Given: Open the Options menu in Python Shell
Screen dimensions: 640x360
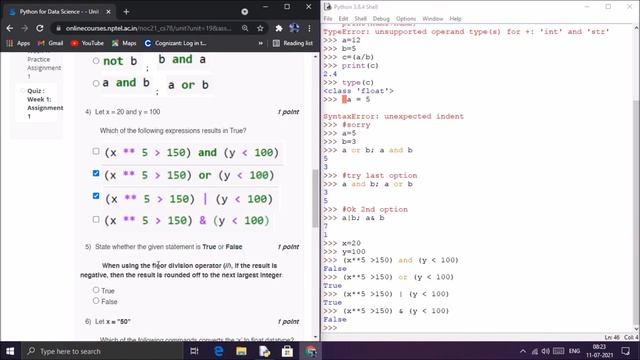Looking at the screenshot, I should (406, 19).
